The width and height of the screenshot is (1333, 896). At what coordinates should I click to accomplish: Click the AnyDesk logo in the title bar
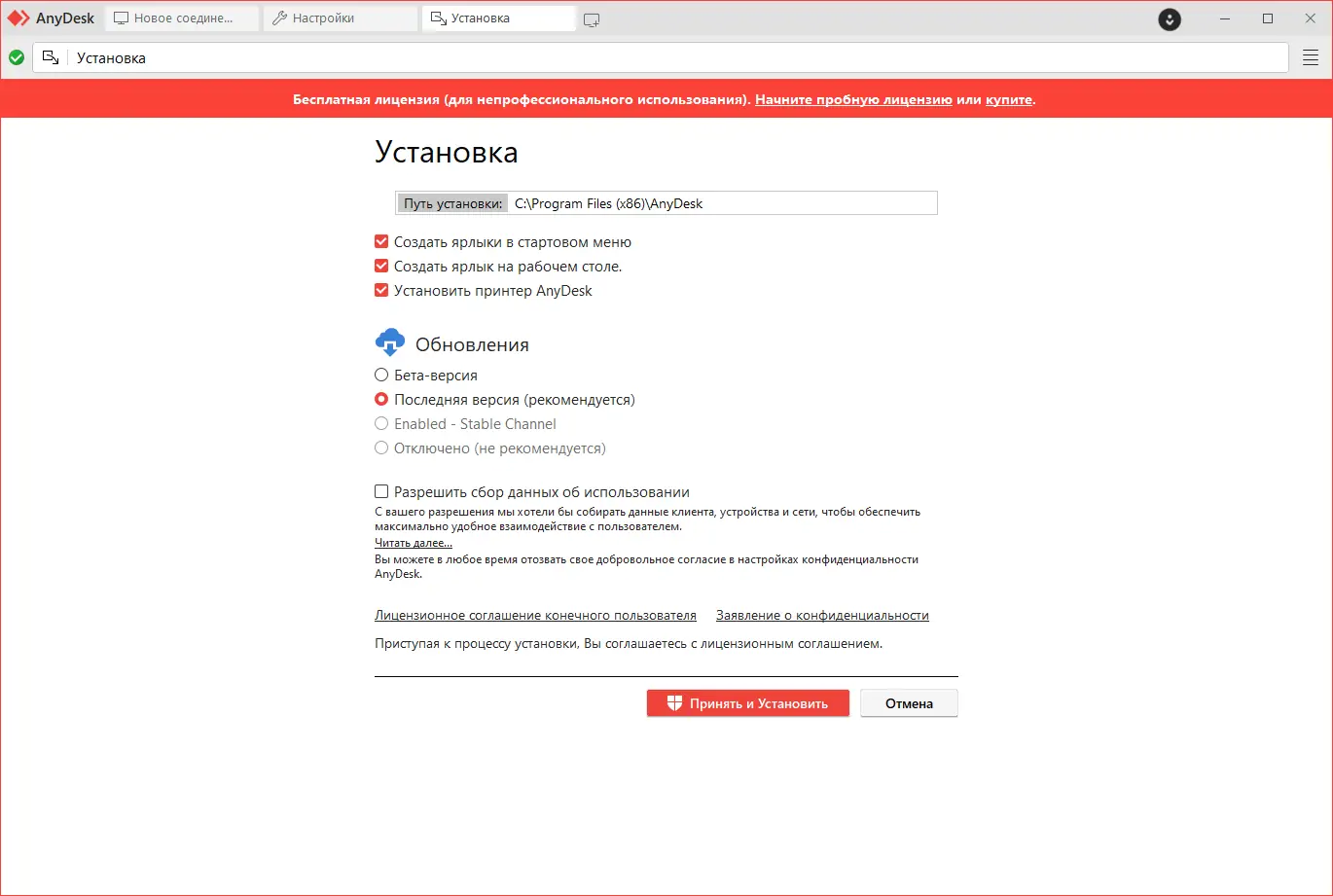pyautogui.click(x=19, y=18)
